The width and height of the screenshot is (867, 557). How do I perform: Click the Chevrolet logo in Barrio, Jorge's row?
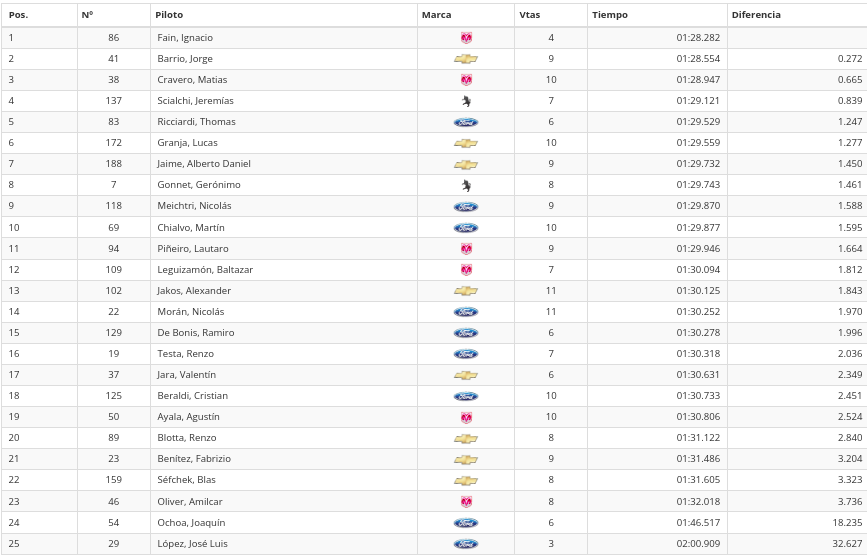466,59
